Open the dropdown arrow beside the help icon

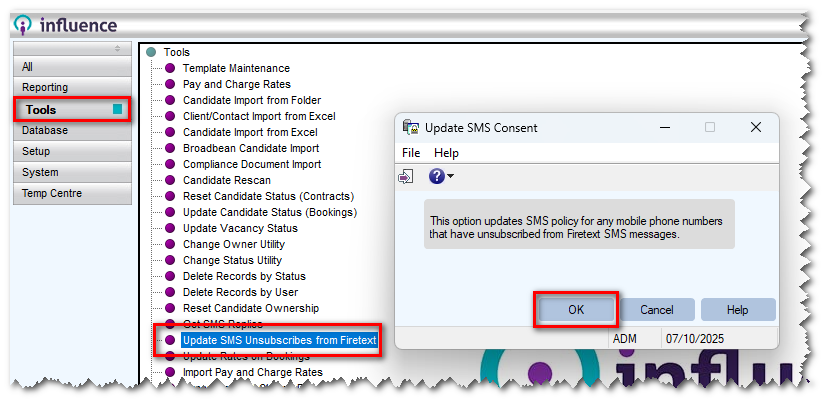click(450, 177)
